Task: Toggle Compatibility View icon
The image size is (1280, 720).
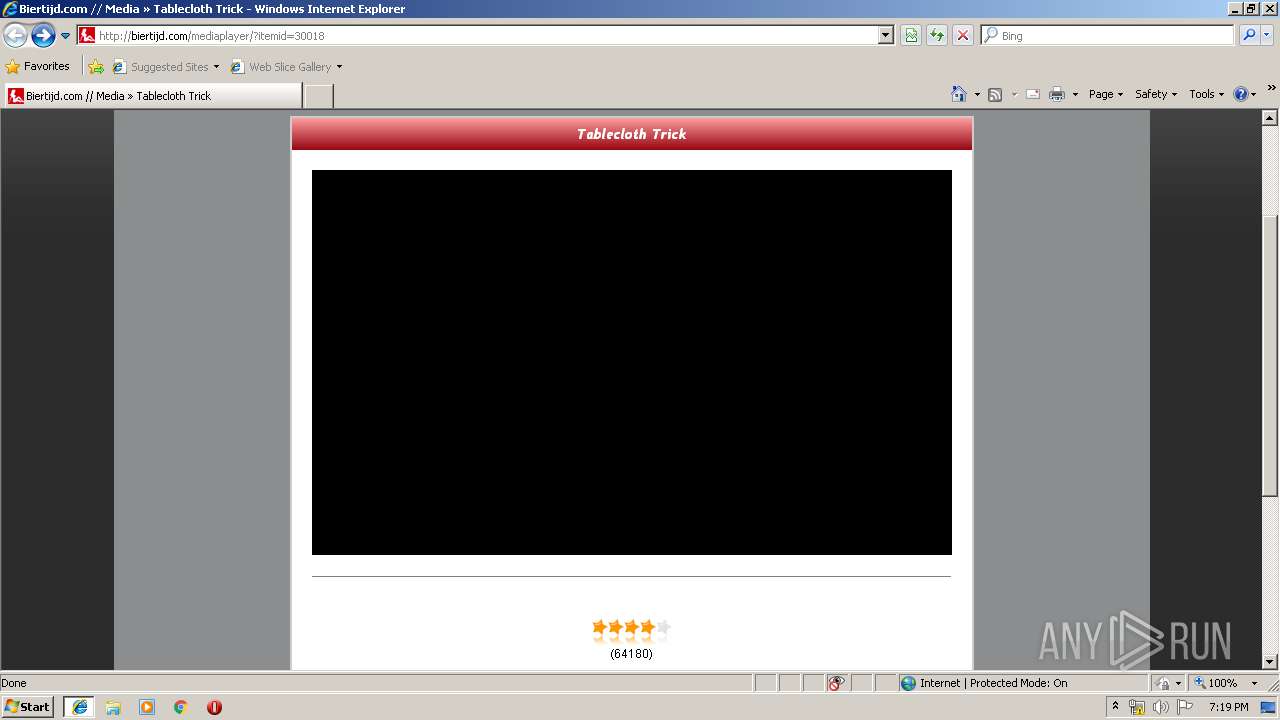Action: [x=911, y=35]
